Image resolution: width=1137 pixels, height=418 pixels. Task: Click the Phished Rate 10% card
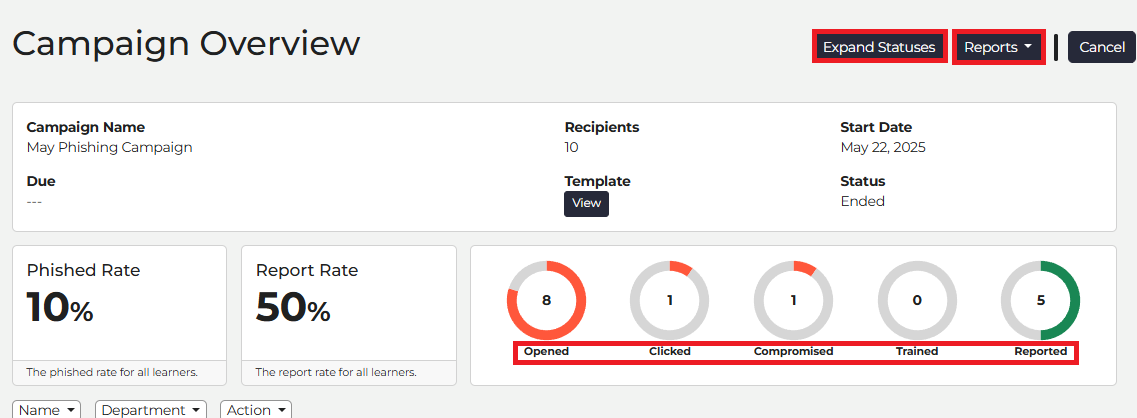click(120, 315)
